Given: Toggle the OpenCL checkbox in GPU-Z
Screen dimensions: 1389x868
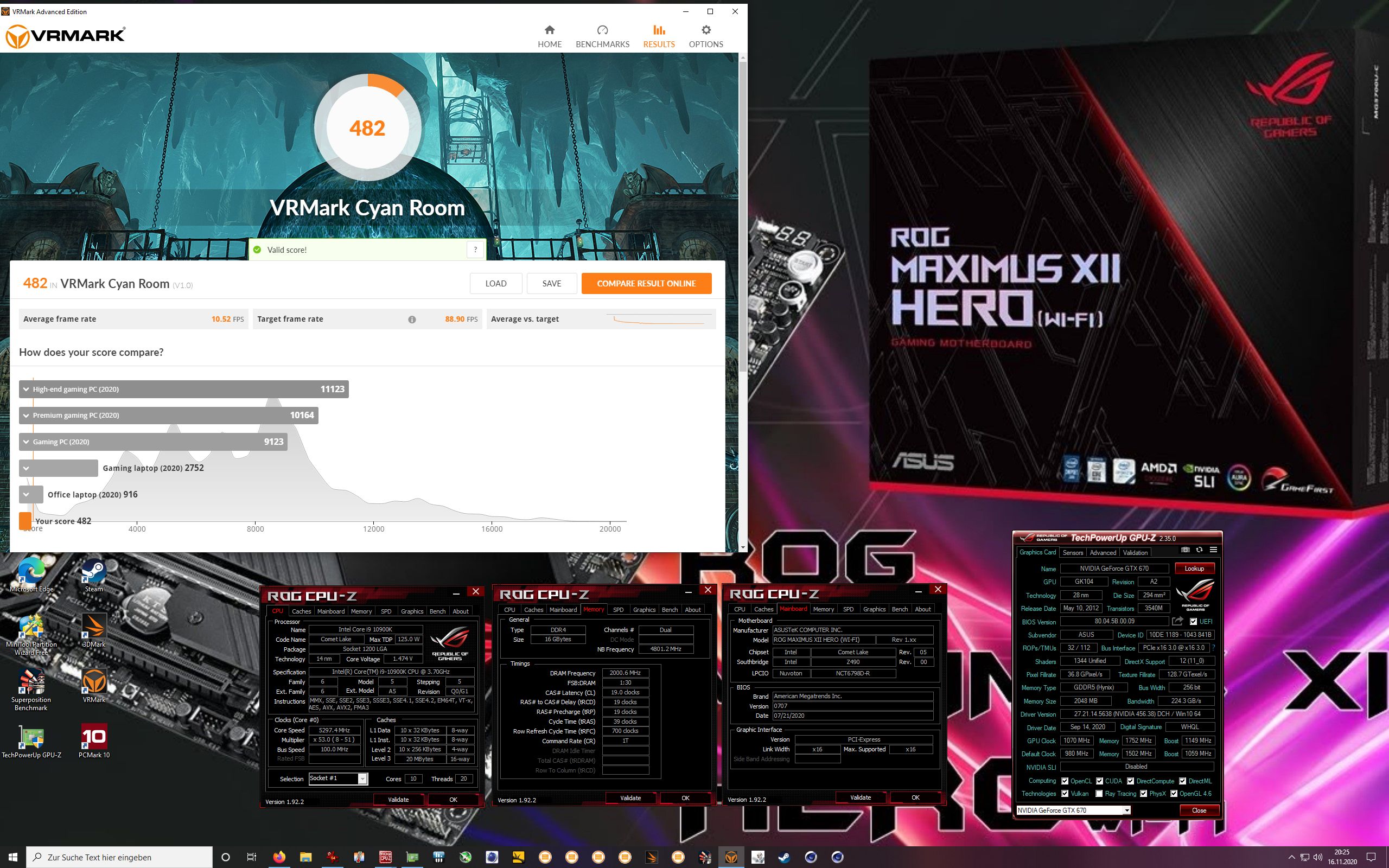Looking at the screenshot, I should point(1065,781).
